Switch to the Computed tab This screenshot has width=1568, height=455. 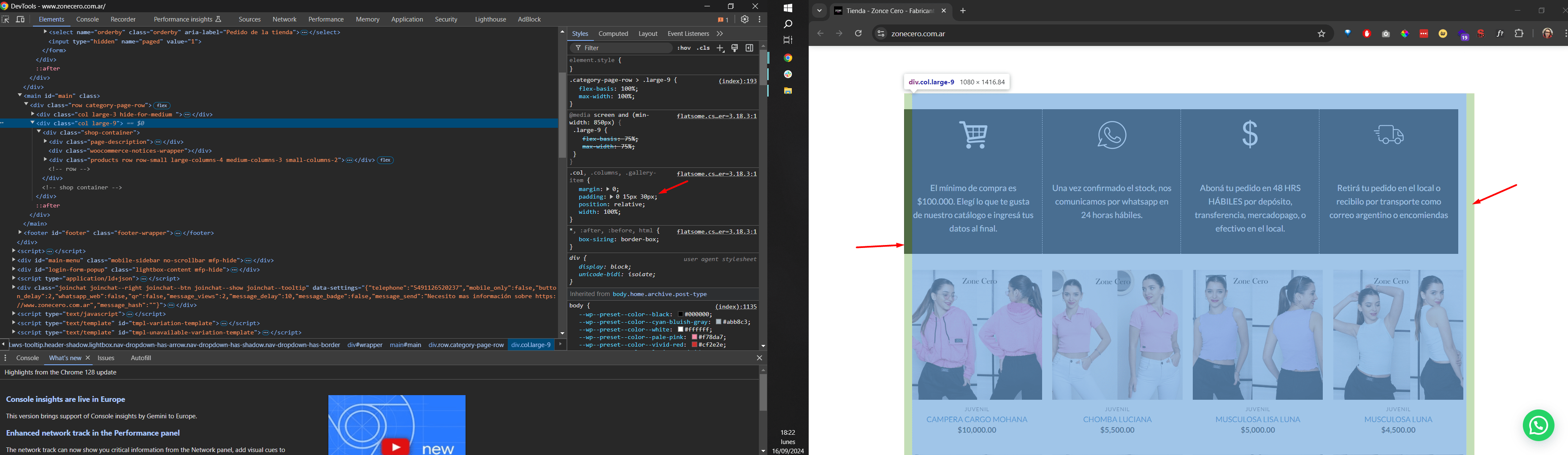click(613, 34)
